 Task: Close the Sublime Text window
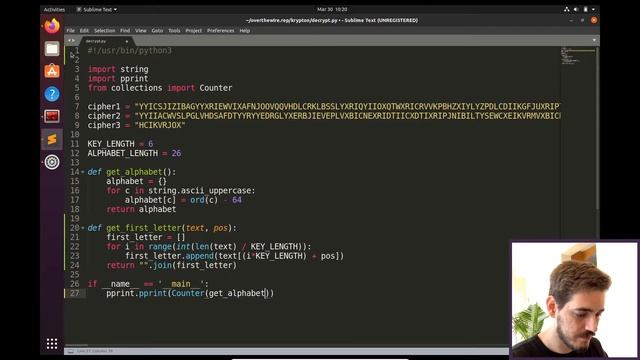pyautogui.click(x=594, y=20)
